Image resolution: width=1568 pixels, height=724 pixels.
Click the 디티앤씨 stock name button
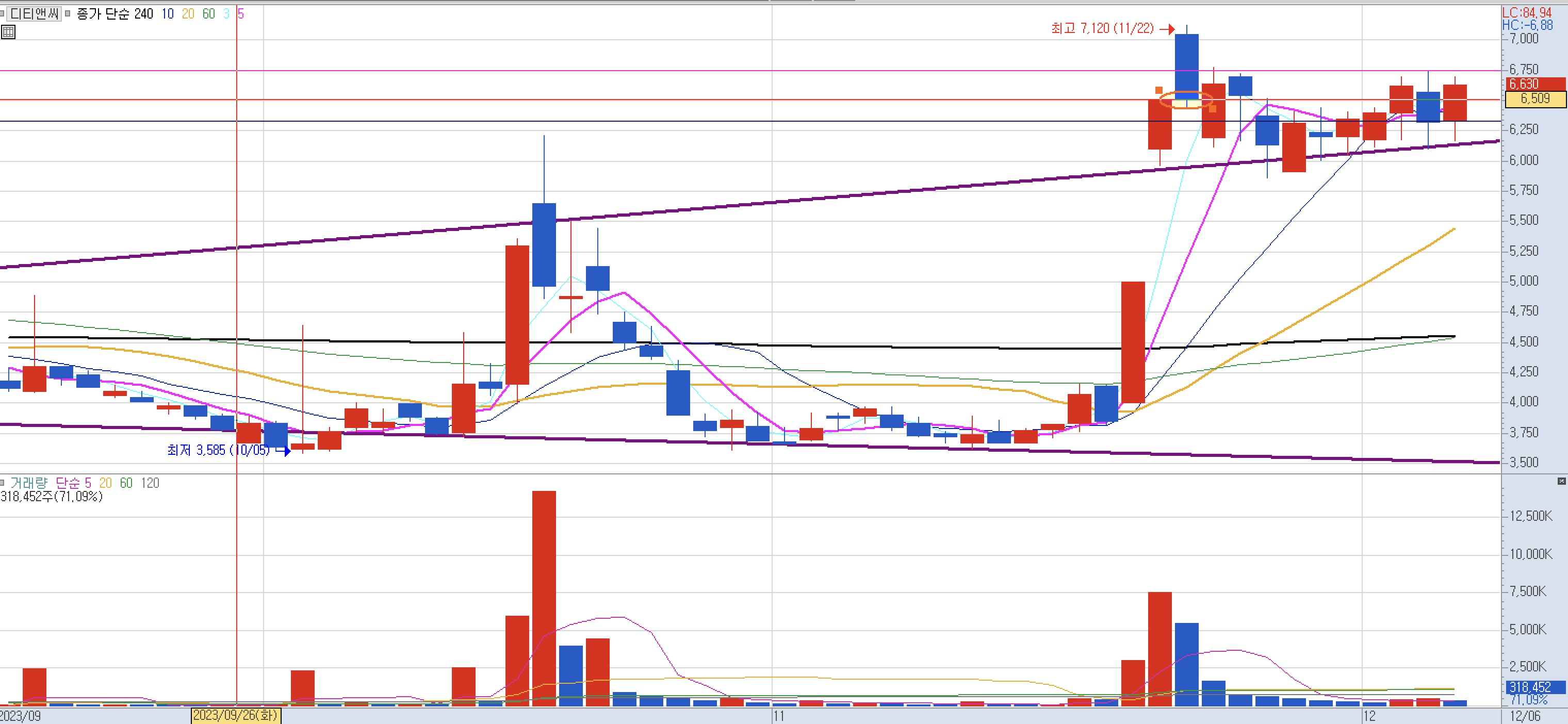(x=34, y=13)
